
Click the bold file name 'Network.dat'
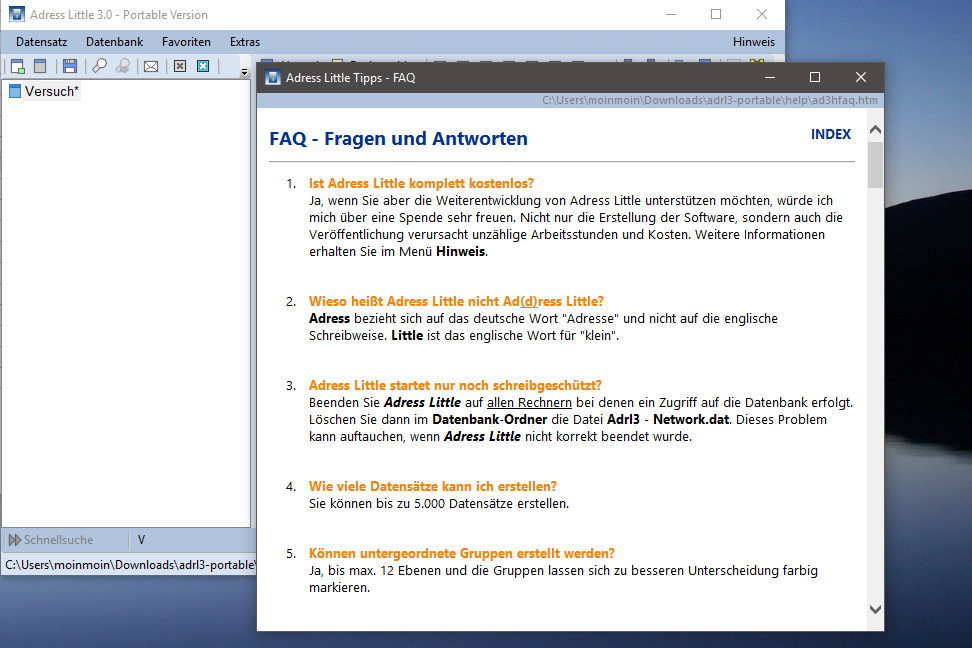point(691,420)
